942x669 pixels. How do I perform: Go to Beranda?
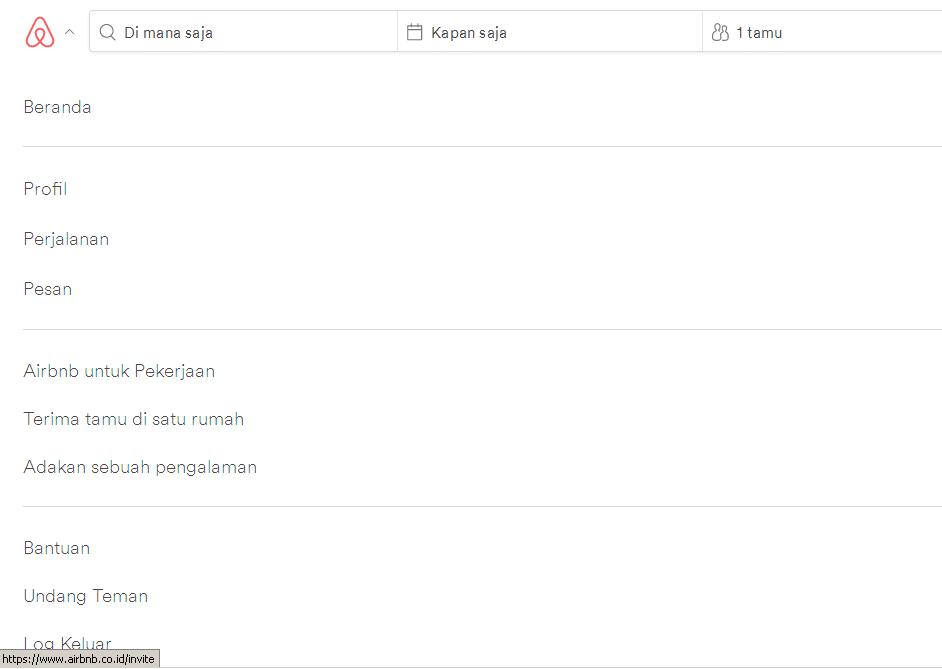(x=57, y=107)
